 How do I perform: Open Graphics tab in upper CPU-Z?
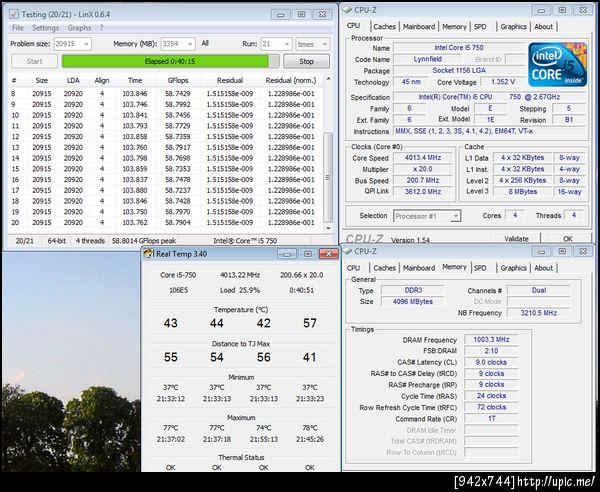coord(514,27)
